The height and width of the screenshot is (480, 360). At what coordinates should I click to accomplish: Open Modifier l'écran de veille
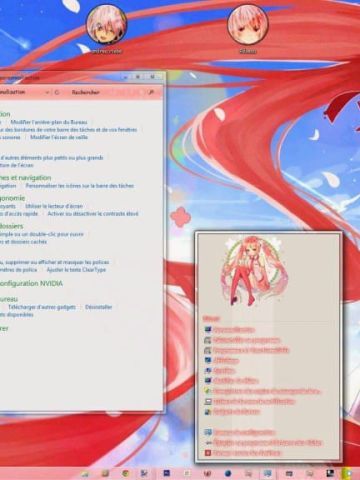(59, 137)
